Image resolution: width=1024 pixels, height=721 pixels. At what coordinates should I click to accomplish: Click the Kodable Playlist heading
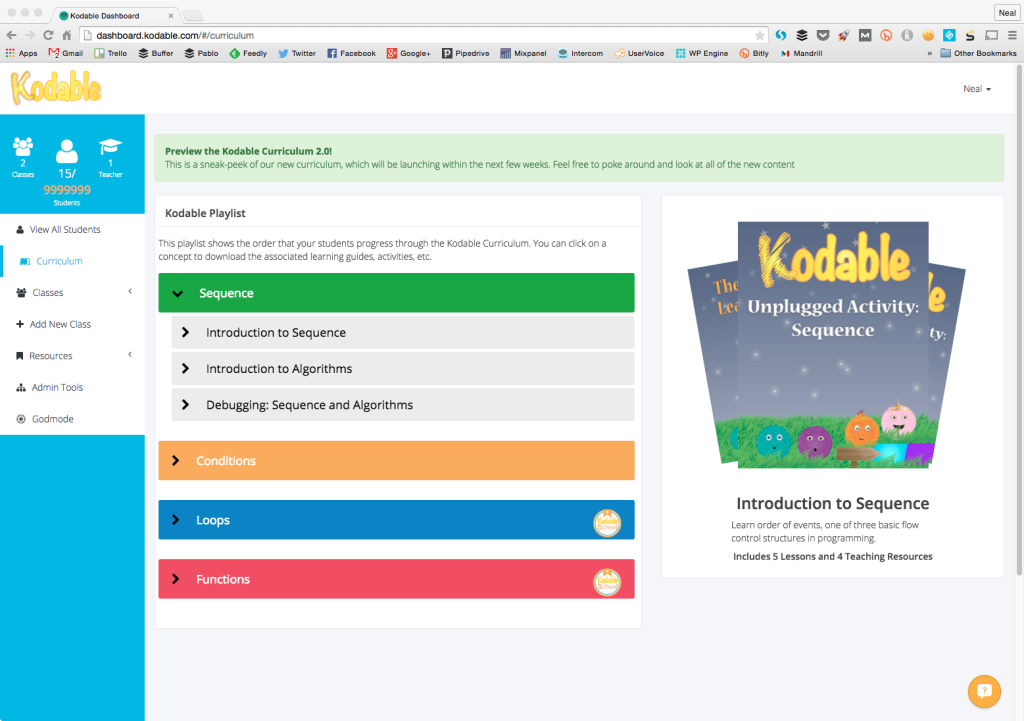pyautogui.click(x=205, y=213)
